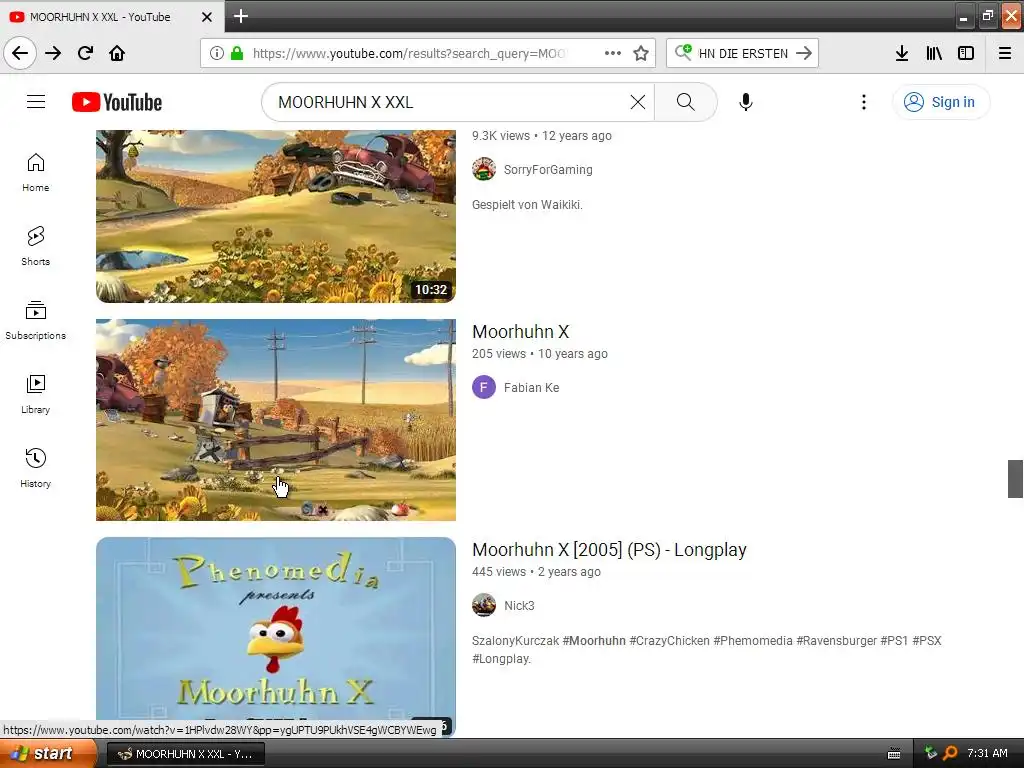Click the YouTube logo
Image resolution: width=1024 pixels, height=768 pixels.
(x=117, y=102)
